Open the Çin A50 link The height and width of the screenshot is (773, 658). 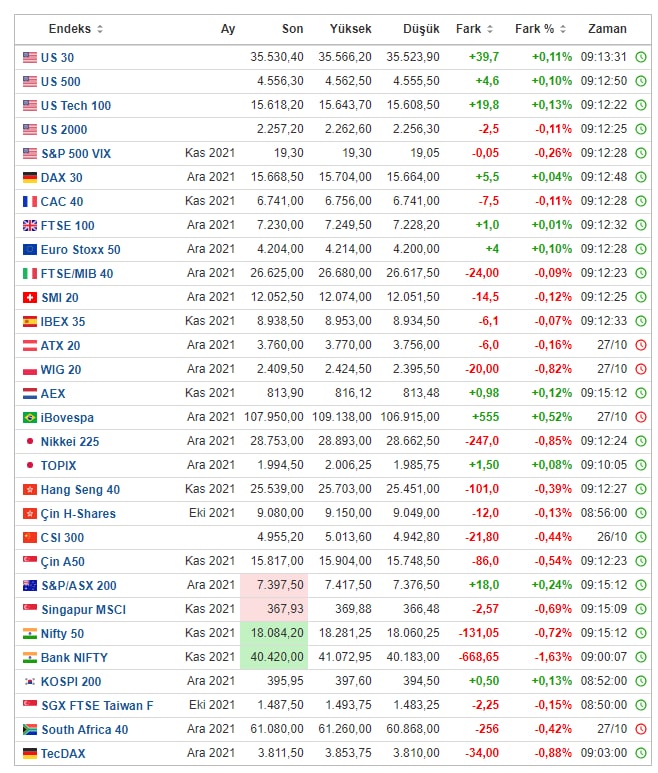63,562
